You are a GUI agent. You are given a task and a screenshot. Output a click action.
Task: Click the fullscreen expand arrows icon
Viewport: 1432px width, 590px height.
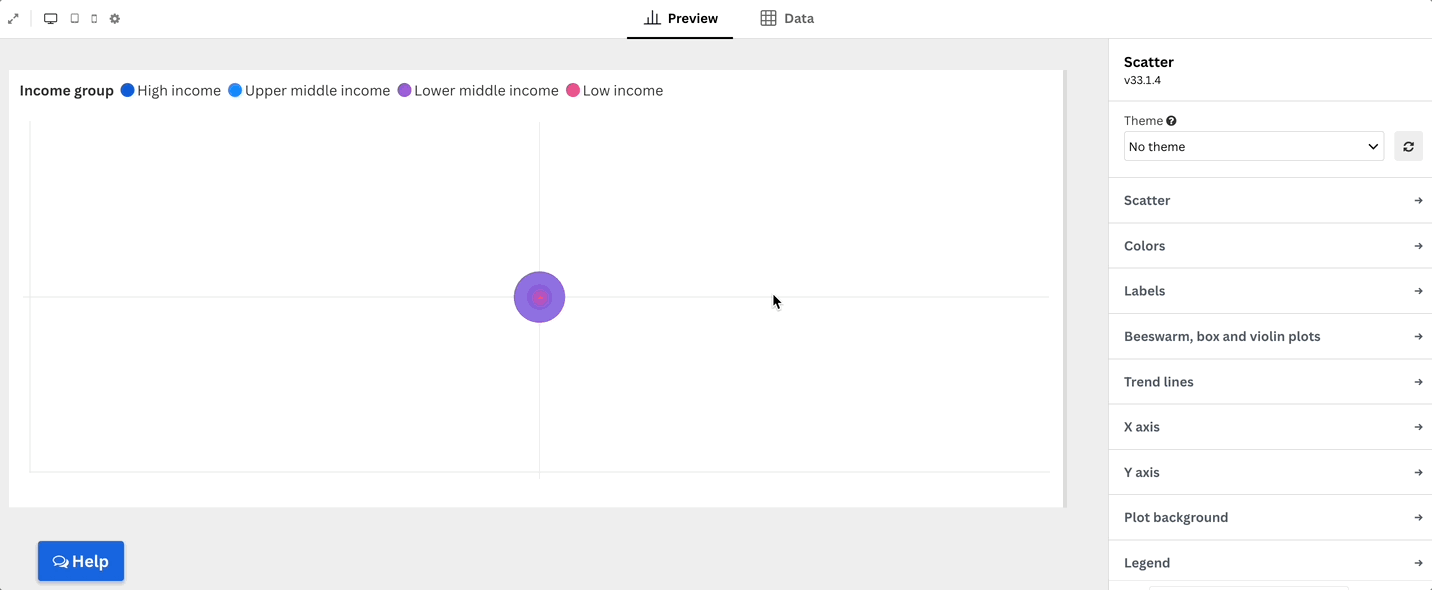click(x=13, y=18)
